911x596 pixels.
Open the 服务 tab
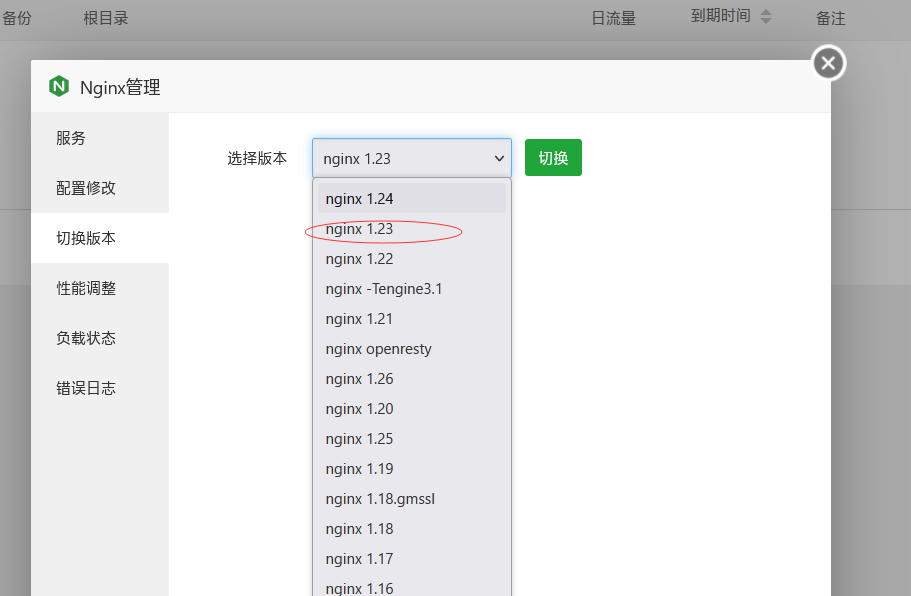point(100,138)
